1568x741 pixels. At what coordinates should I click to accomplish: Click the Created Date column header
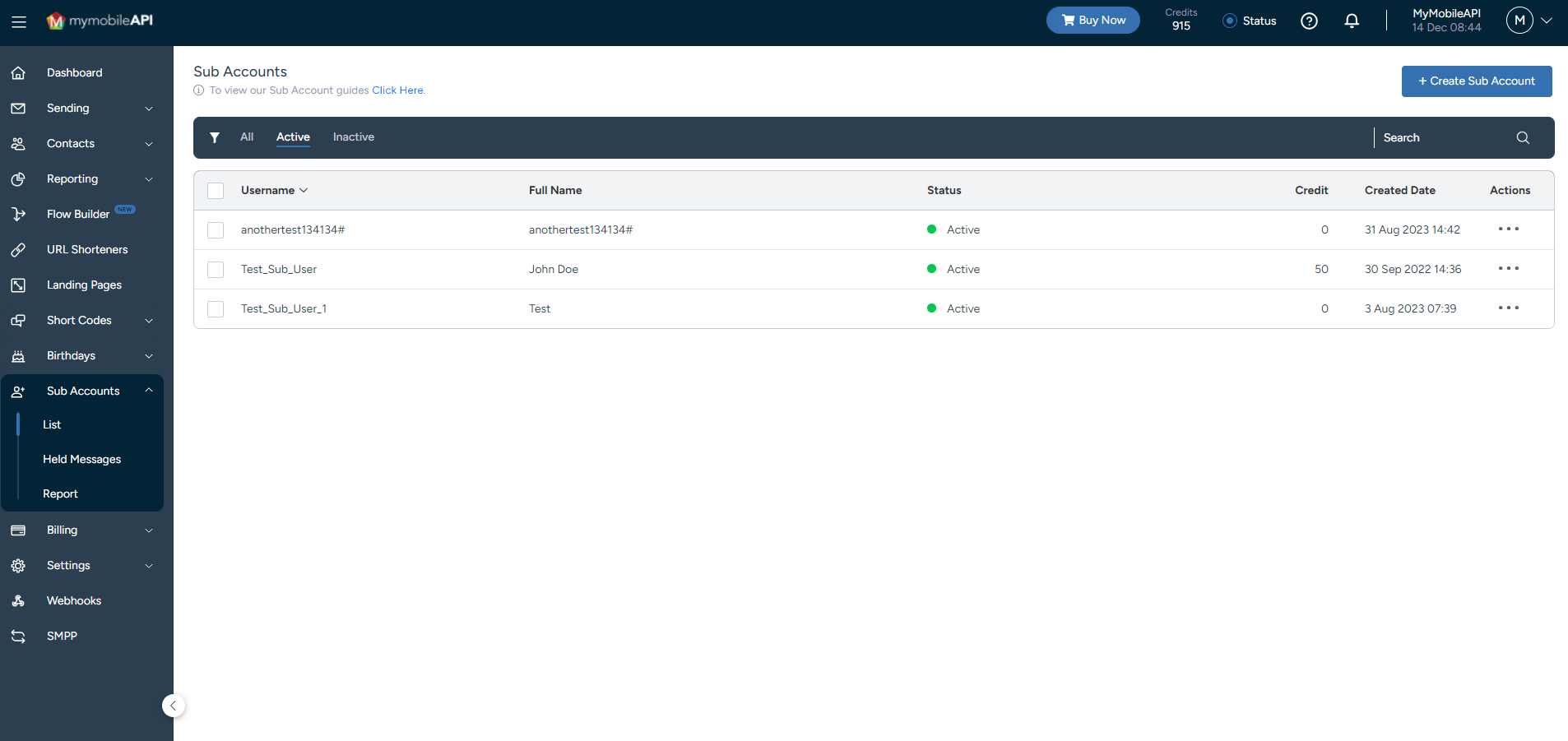1400,190
